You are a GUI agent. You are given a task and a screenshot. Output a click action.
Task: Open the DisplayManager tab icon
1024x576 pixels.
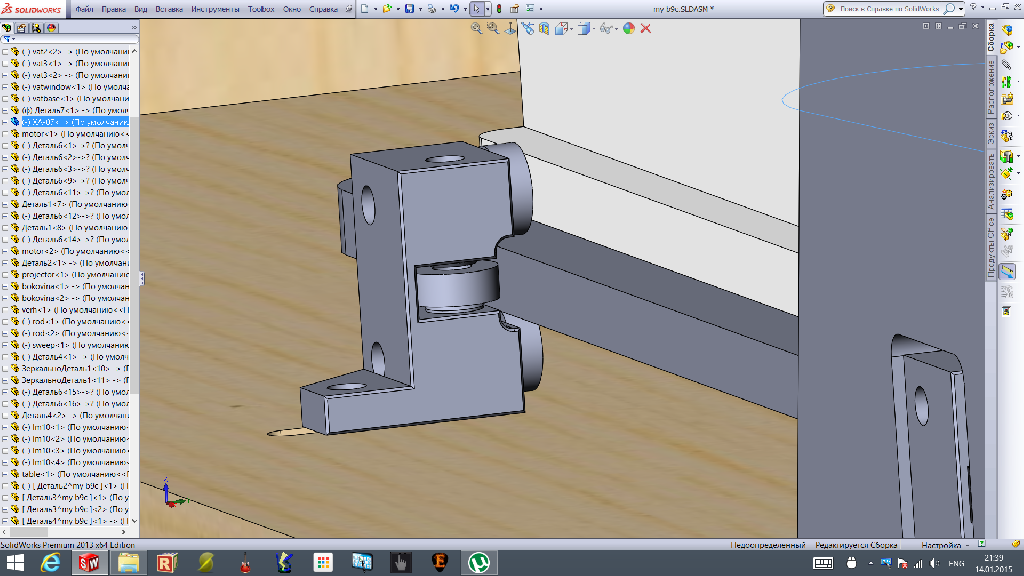(x=51, y=28)
